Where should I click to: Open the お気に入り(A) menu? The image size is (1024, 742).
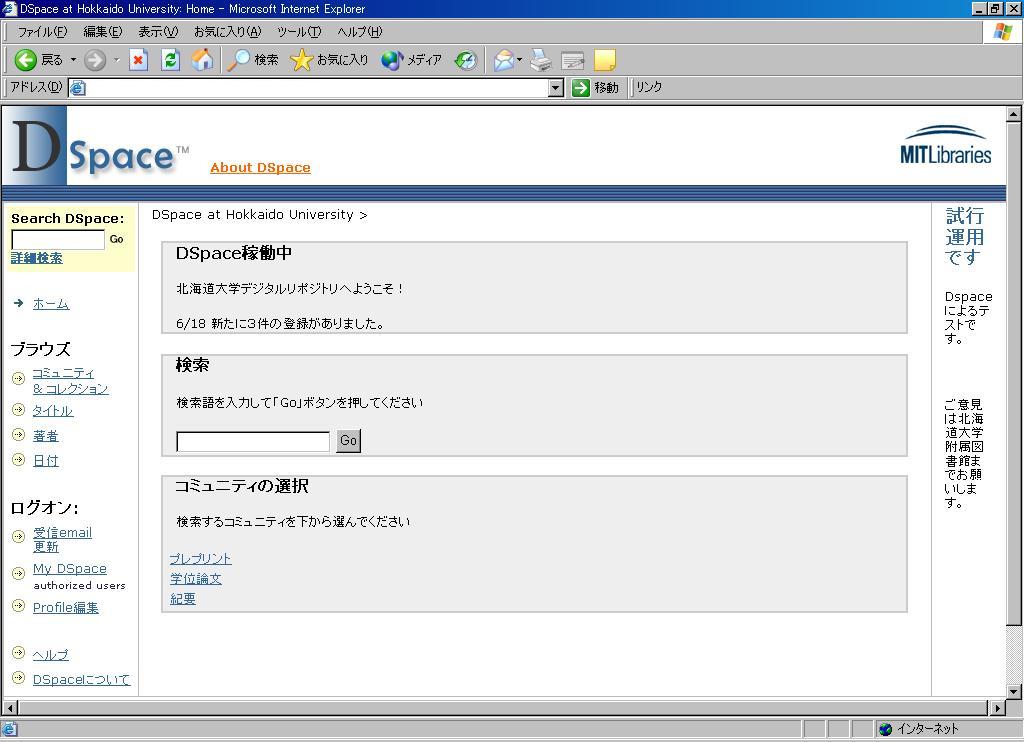pyautogui.click(x=227, y=31)
